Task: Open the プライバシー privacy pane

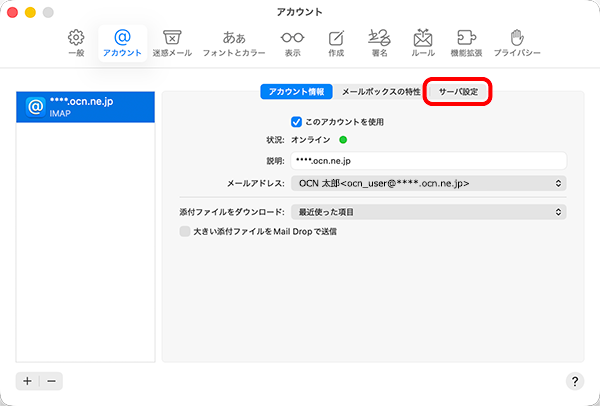Action: point(517,41)
